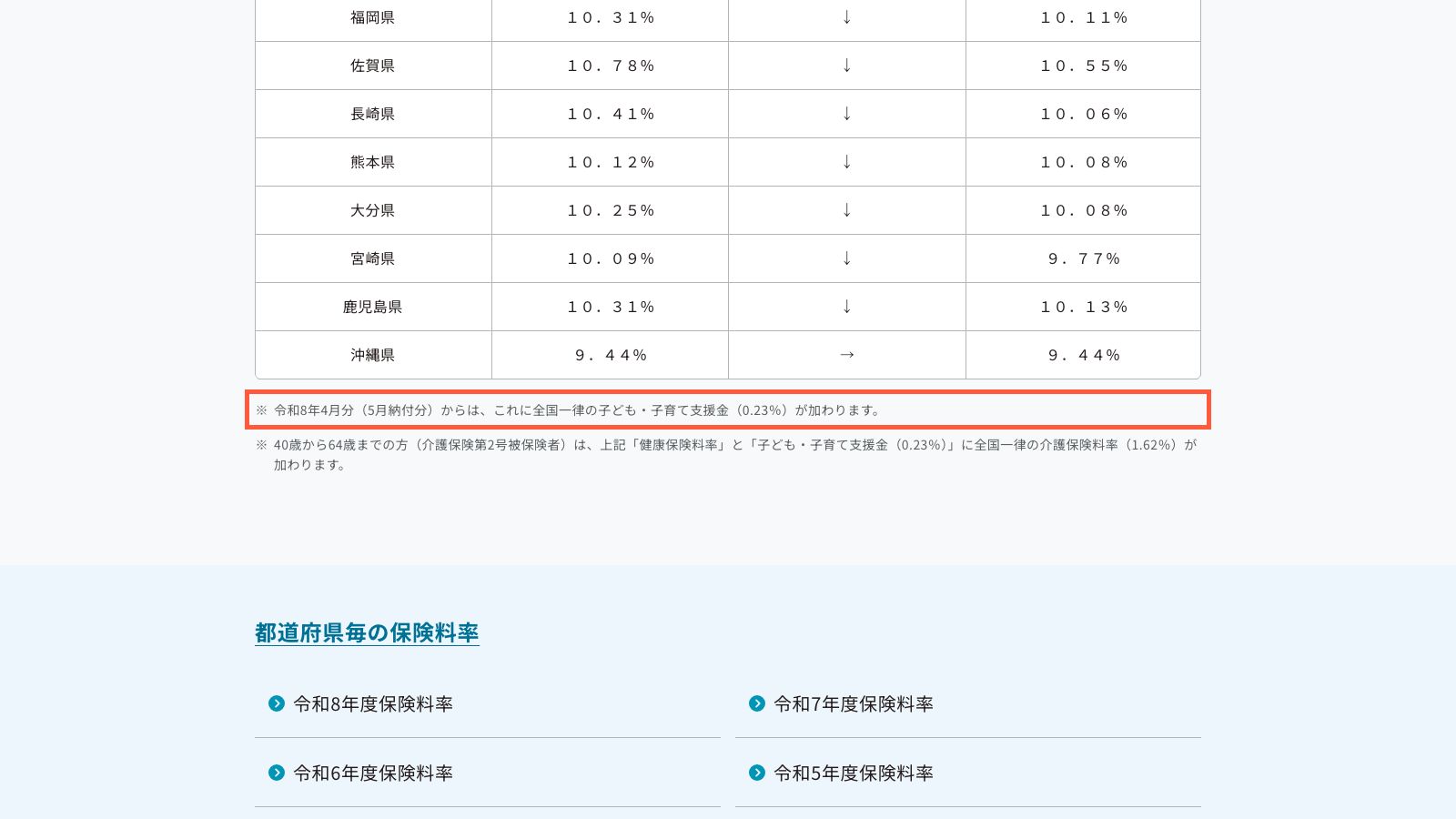This screenshot has width=1456, height=819.
Task: Click the 10.11% rate in 福岡県 row
Action: tap(1084, 17)
